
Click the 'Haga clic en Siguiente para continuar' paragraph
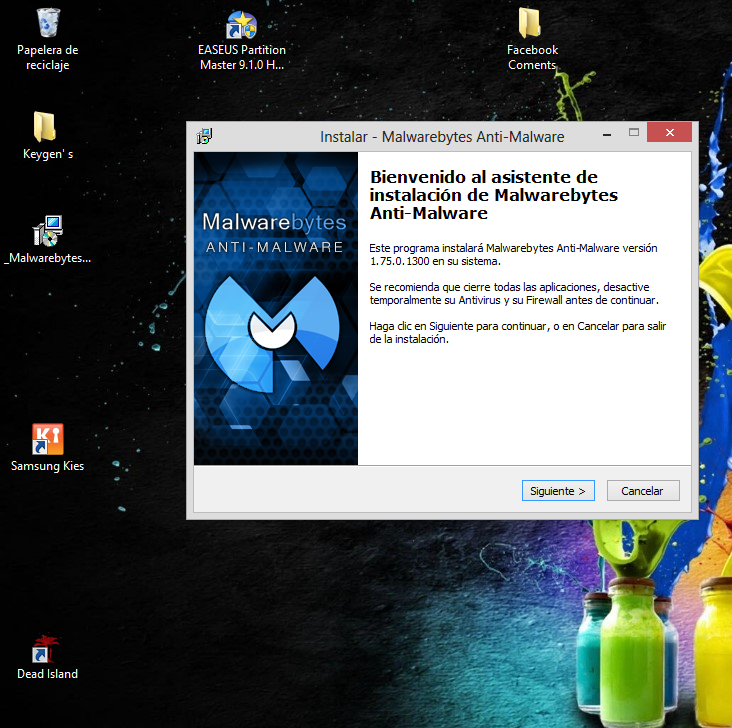(517, 332)
